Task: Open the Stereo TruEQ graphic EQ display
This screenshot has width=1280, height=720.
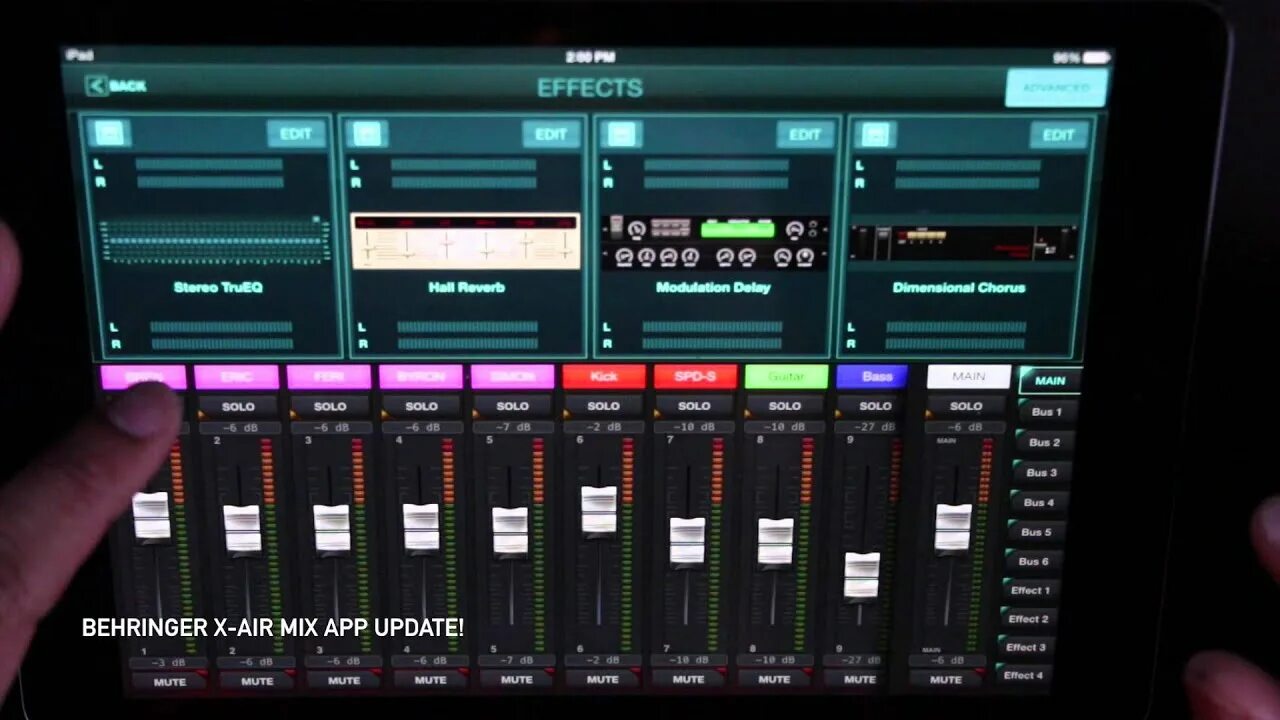Action: point(215,242)
